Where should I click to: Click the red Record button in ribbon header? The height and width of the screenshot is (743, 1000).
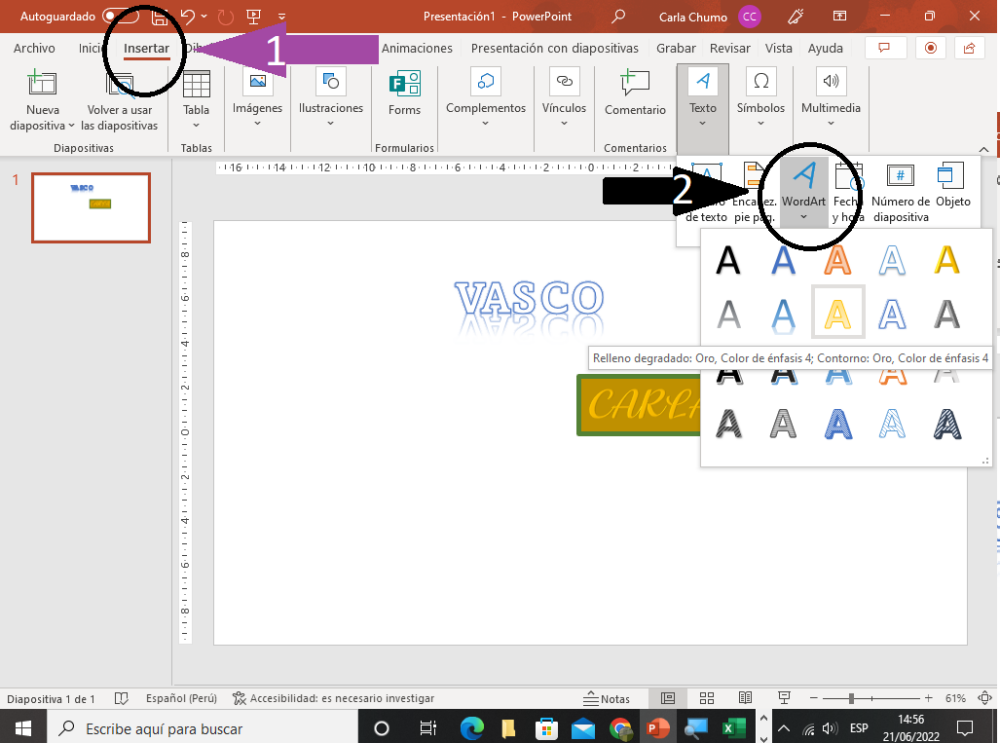pos(930,48)
